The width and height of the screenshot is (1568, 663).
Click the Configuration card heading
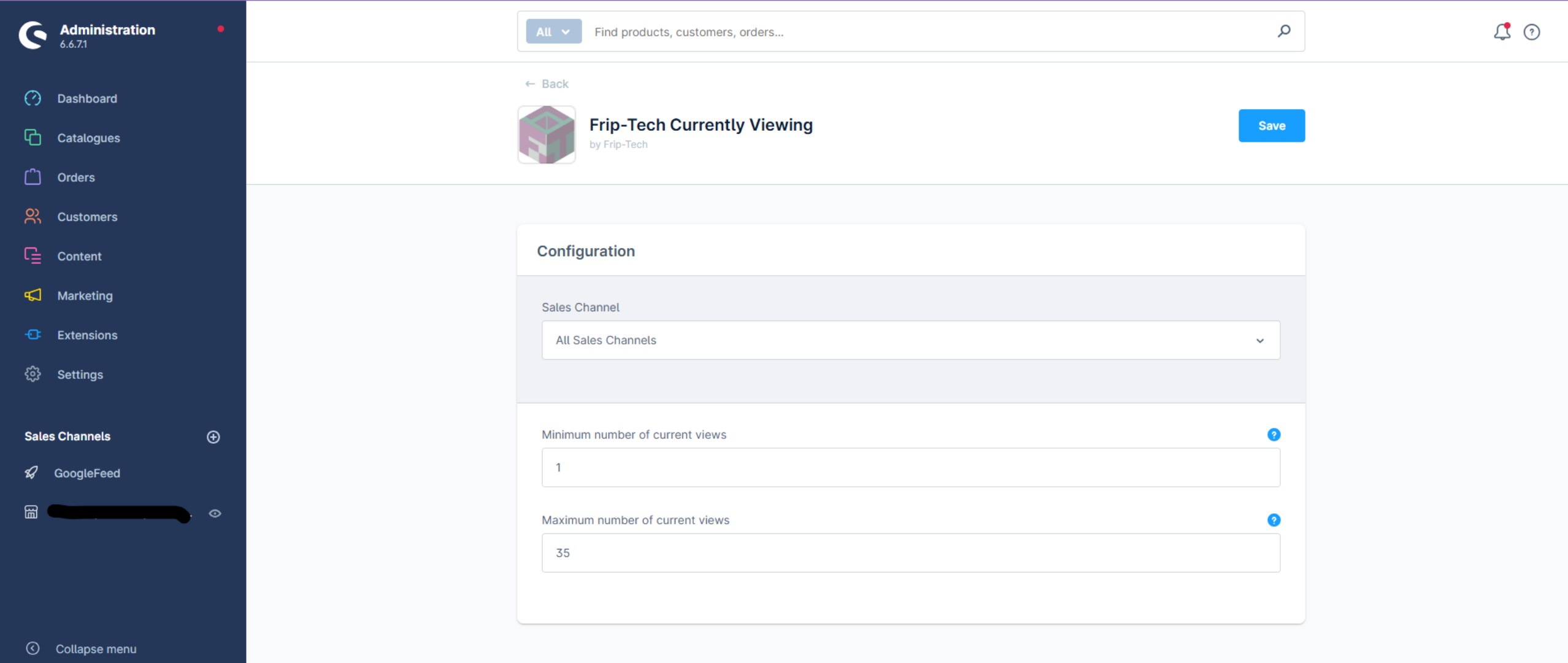[x=586, y=250]
